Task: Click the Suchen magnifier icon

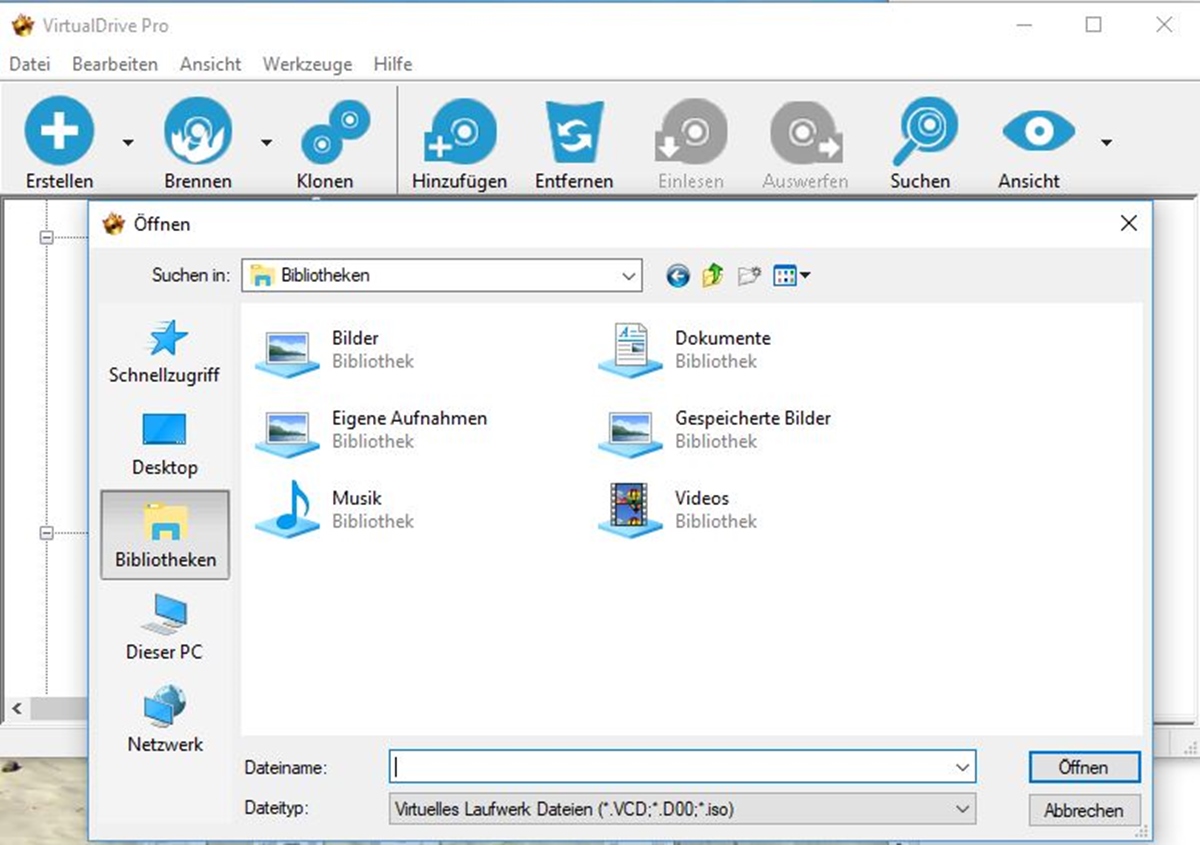Action: [926, 133]
